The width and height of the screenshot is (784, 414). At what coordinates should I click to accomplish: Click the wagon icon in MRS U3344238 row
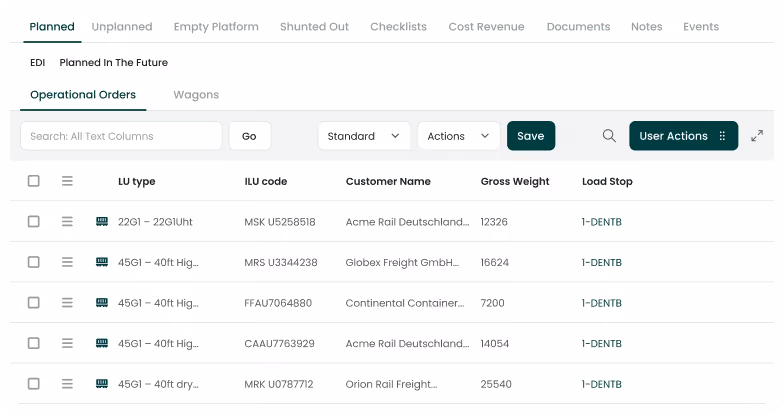tap(102, 262)
